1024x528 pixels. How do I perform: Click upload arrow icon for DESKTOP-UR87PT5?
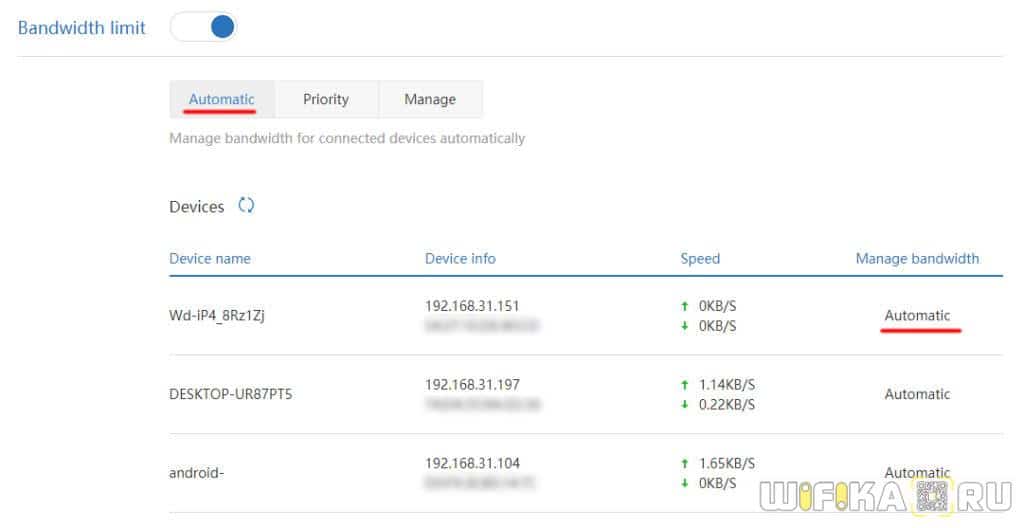coord(684,384)
